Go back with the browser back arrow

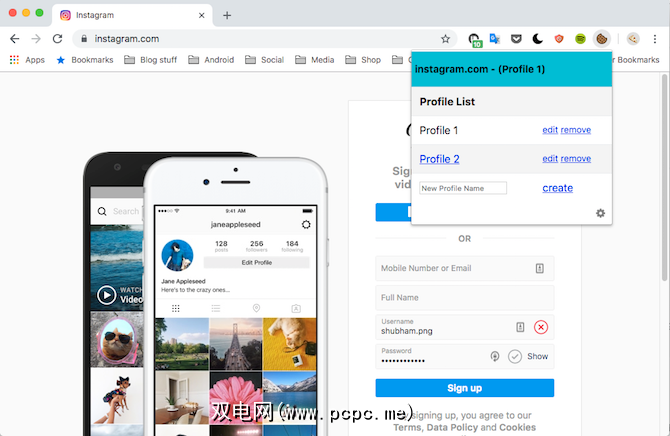point(15,39)
